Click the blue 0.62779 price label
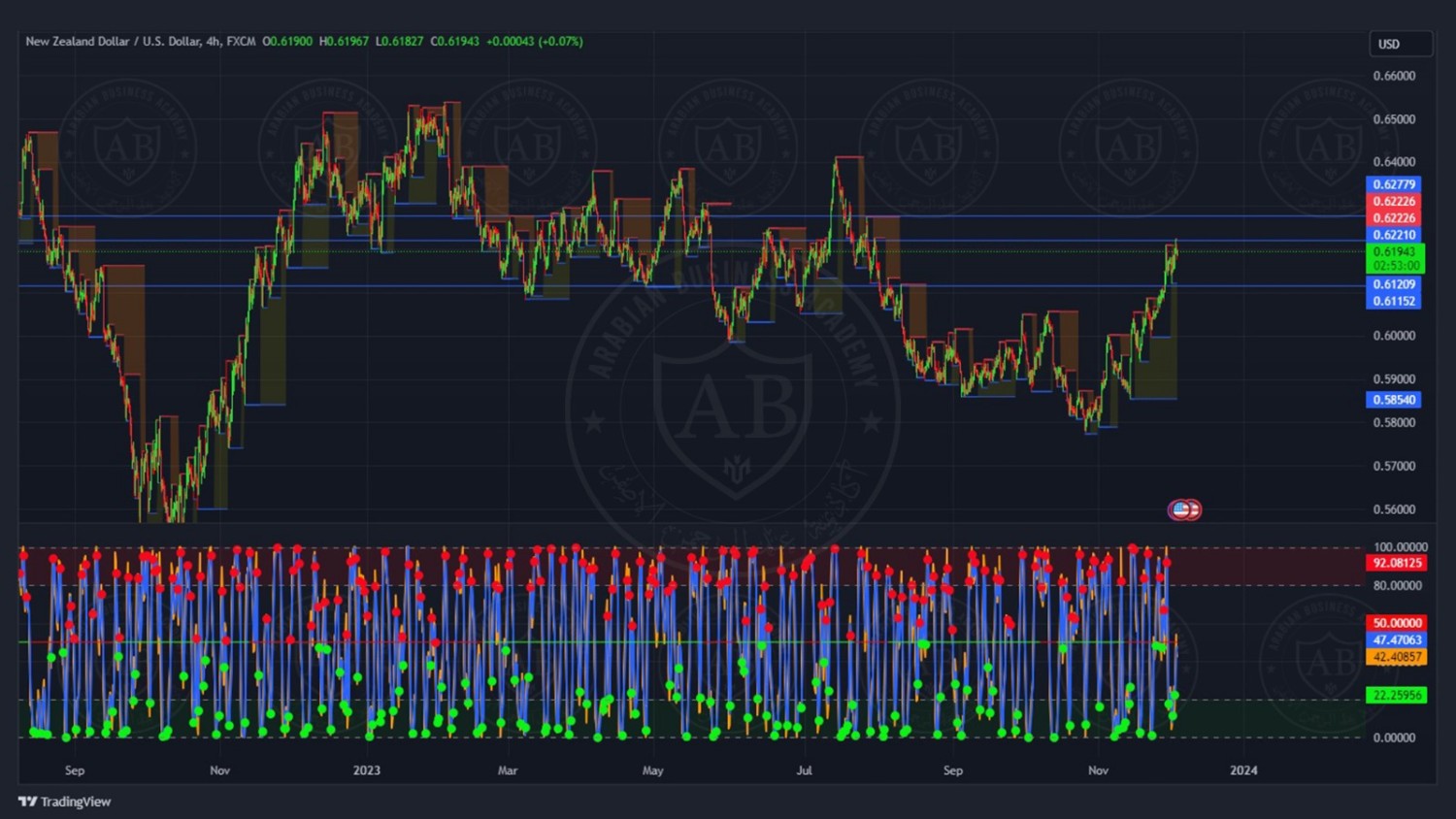Image resolution: width=1456 pixels, height=819 pixels. click(1393, 184)
